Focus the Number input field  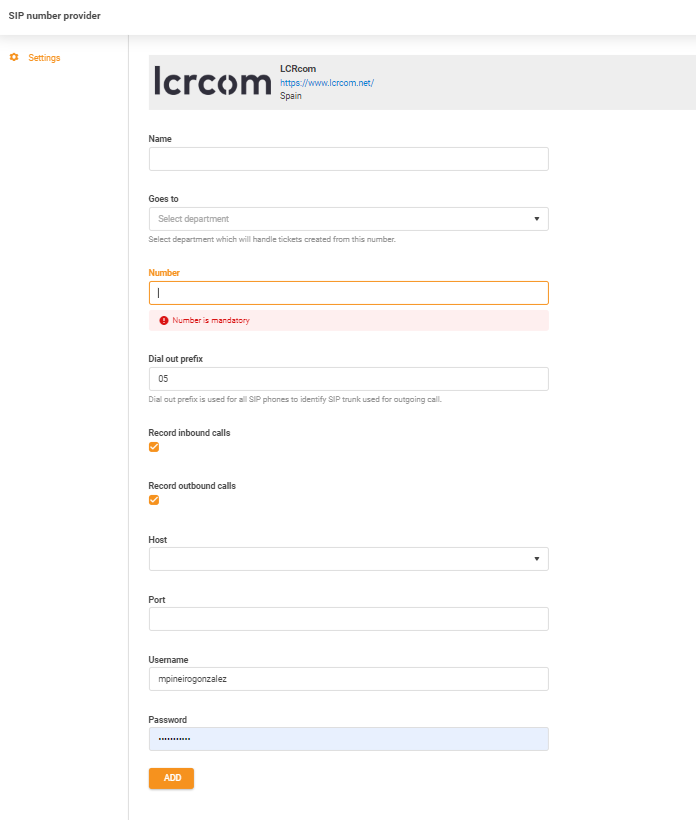point(348,292)
